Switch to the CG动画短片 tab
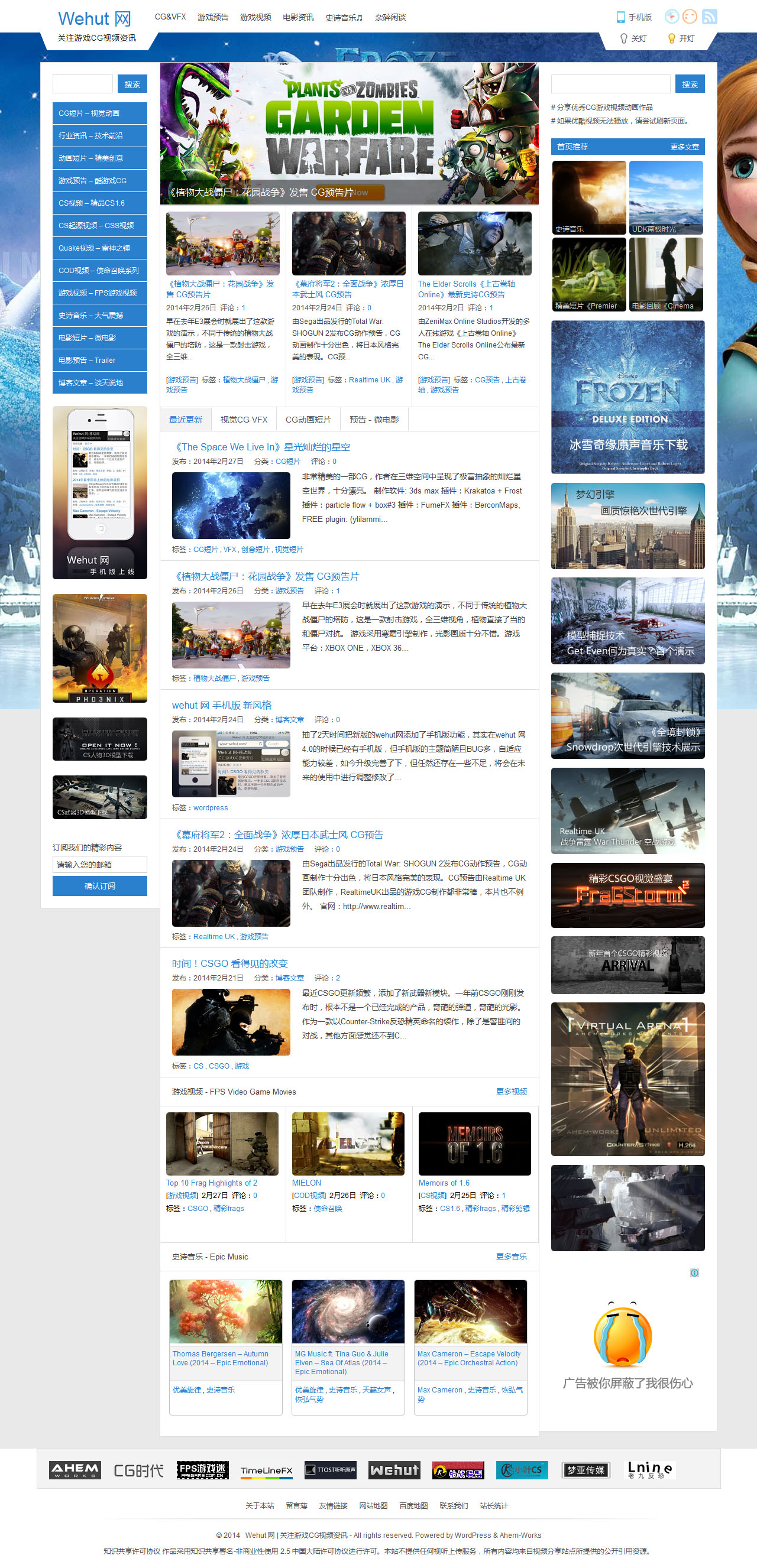The height and width of the screenshot is (1568, 757). point(308,420)
